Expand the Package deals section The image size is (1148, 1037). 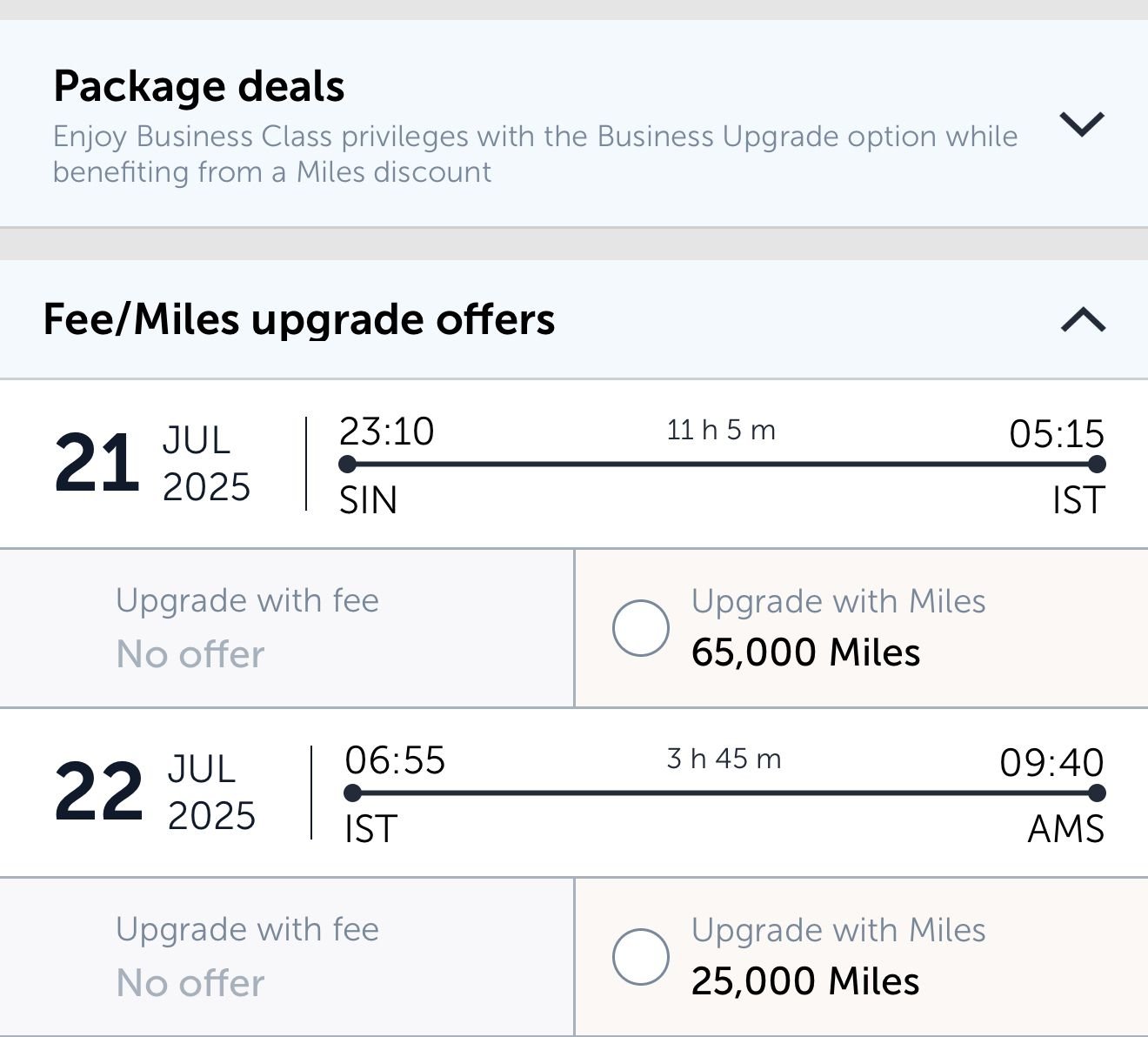coord(1081,126)
